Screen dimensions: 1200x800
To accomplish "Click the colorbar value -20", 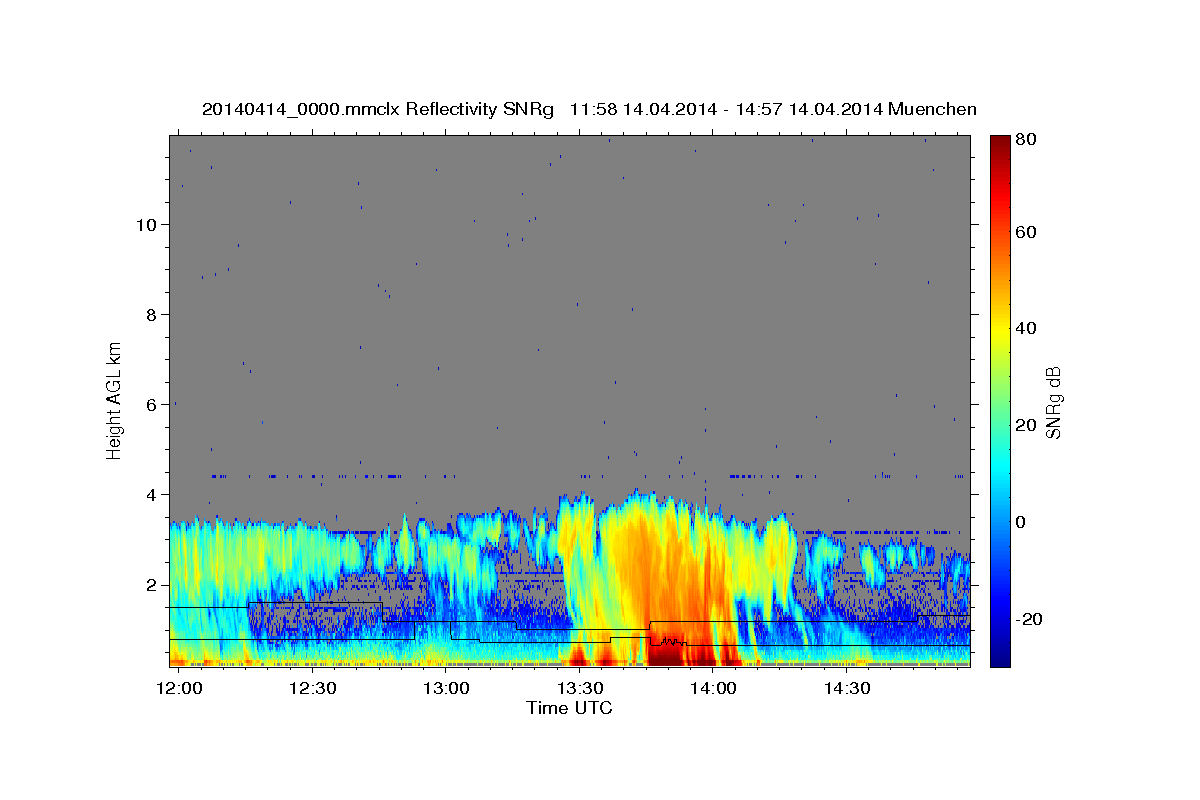I will 1028,619.
